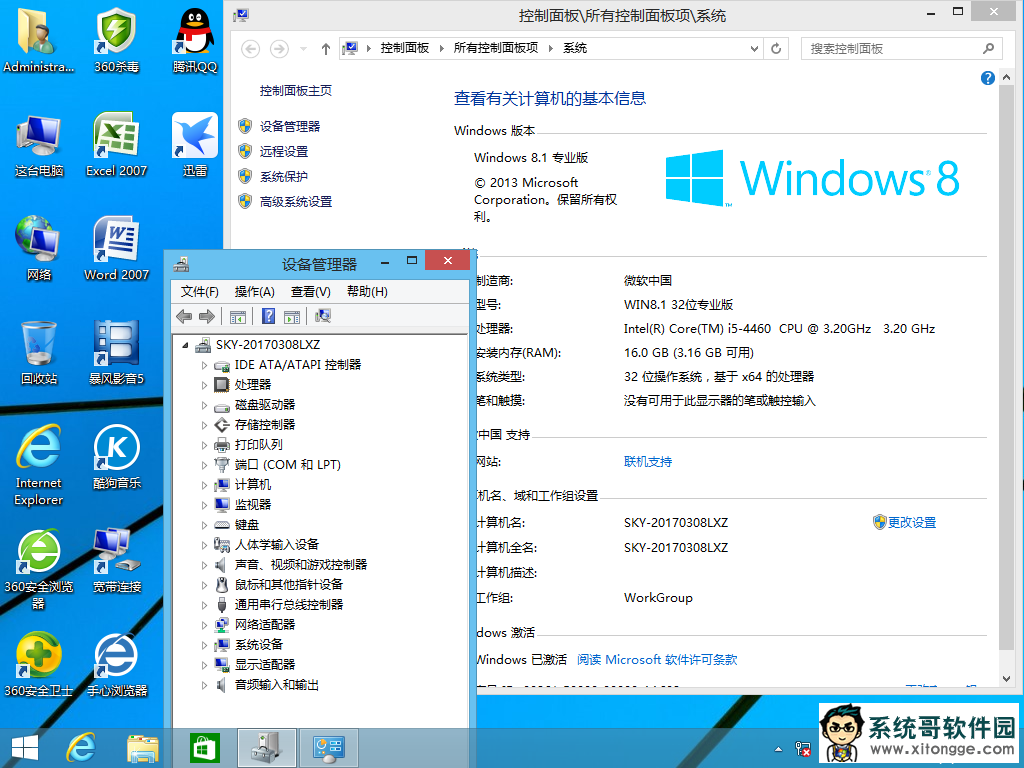This screenshot has height=768, width=1024.
Task: Select 音频输入和输出 tree item
Action: point(277,685)
